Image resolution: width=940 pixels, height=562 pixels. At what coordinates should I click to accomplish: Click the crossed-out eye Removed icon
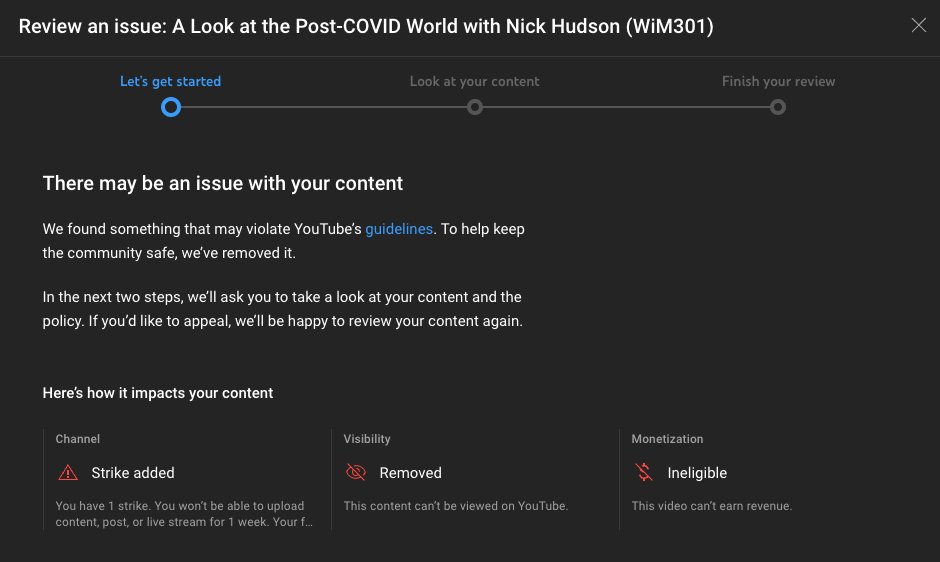click(355, 472)
